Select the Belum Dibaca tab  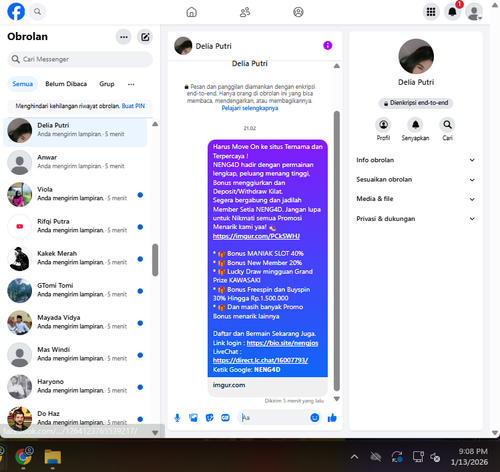pos(66,84)
